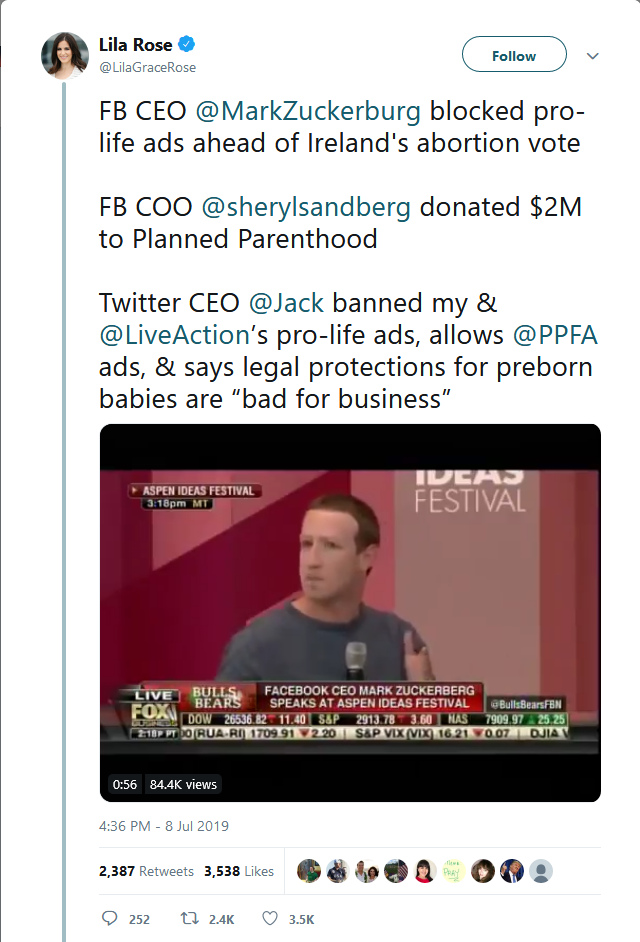Open the @LilaGraceRose handle

[147, 67]
